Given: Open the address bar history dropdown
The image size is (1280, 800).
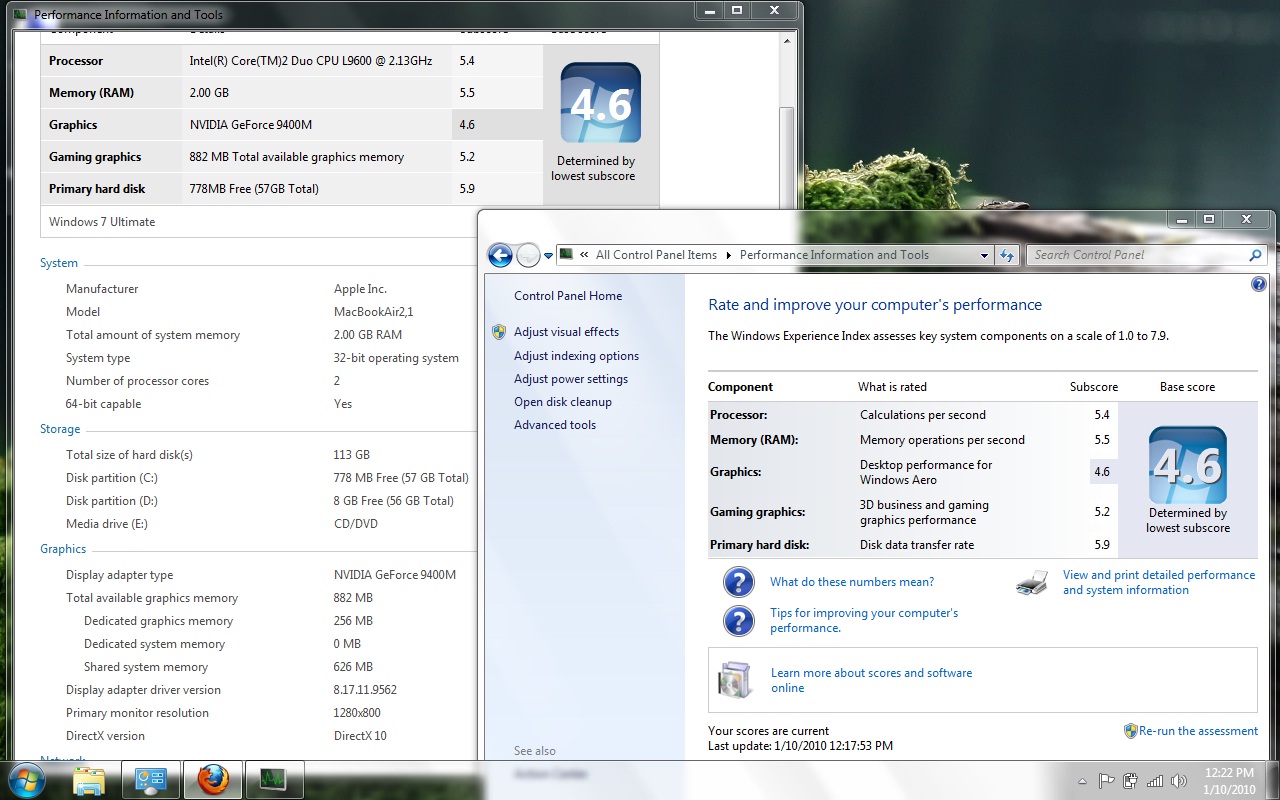Looking at the screenshot, I should tap(985, 255).
